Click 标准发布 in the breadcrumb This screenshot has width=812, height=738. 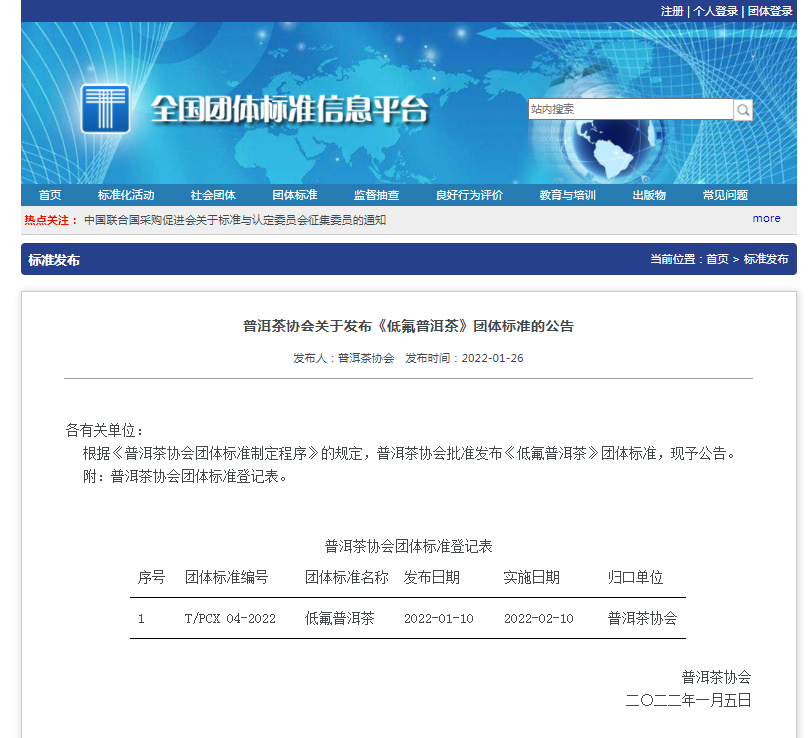point(766,259)
